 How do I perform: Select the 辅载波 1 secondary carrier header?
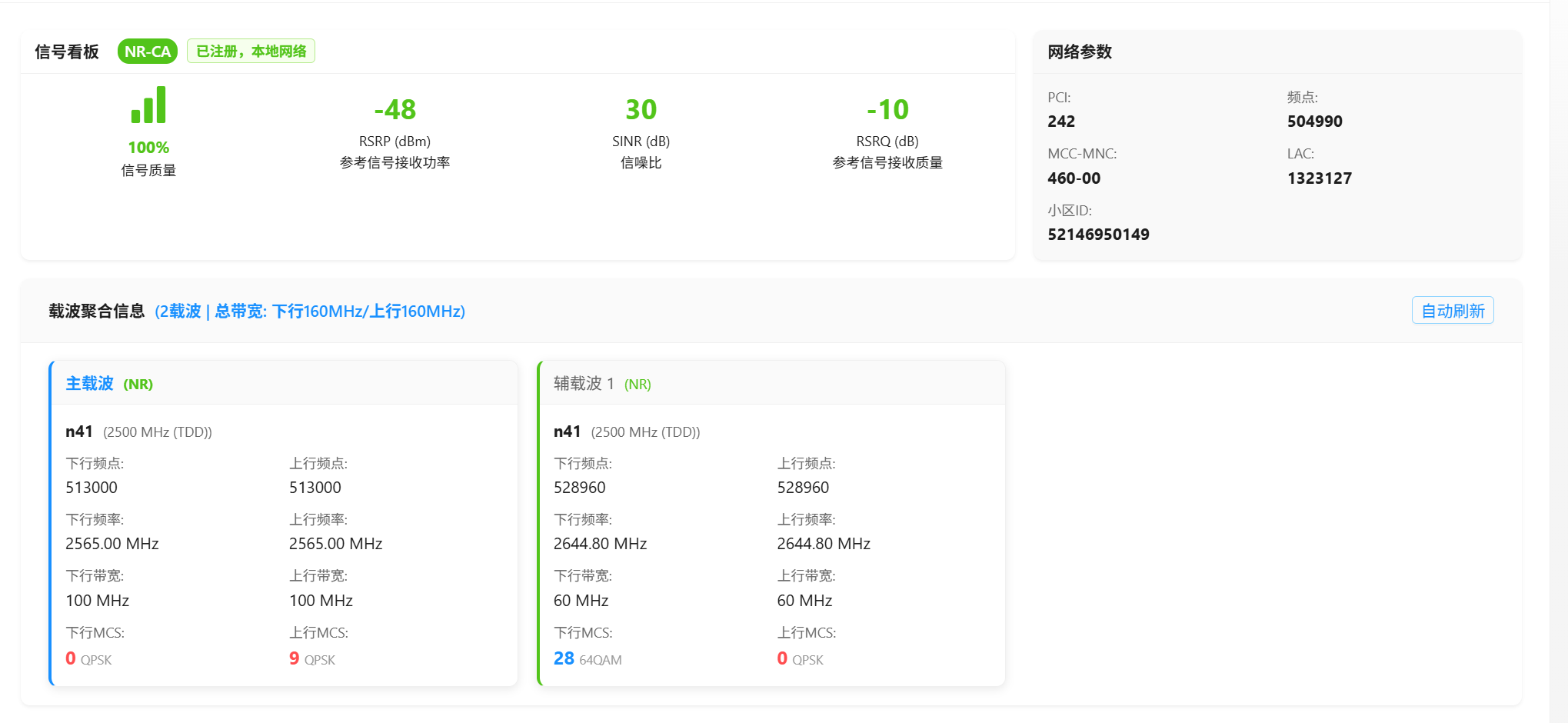click(584, 384)
